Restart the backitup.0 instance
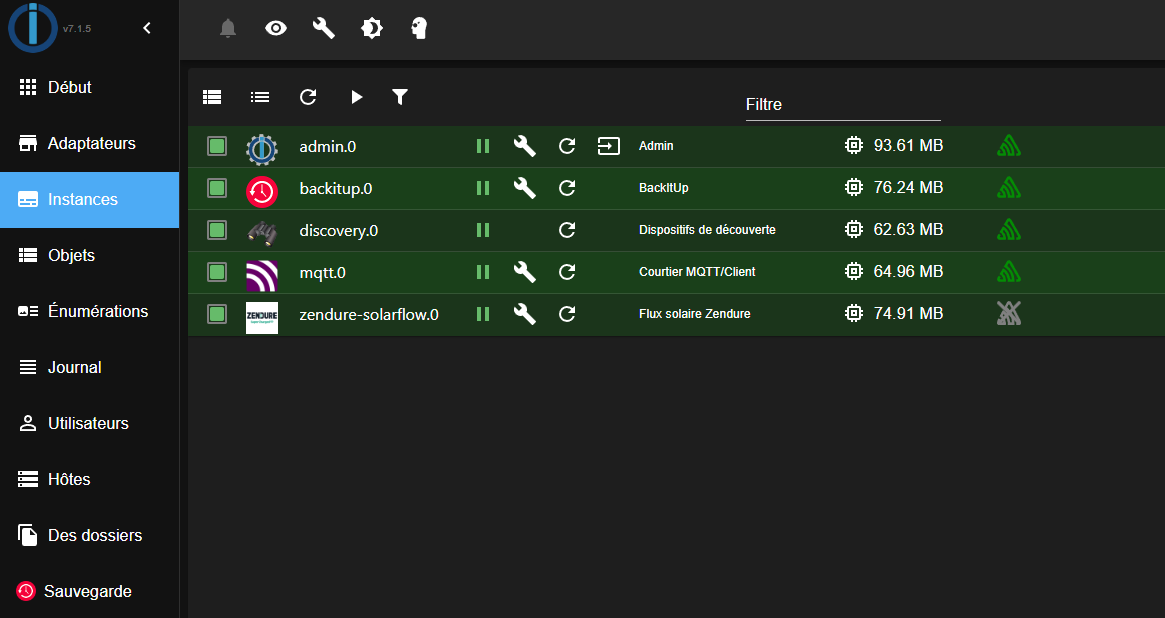1165x618 pixels. click(567, 188)
